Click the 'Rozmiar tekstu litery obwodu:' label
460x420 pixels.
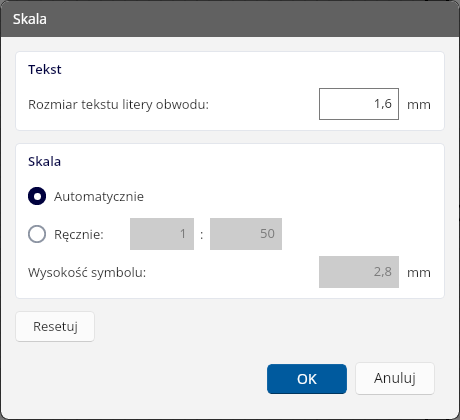(x=118, y=105)
